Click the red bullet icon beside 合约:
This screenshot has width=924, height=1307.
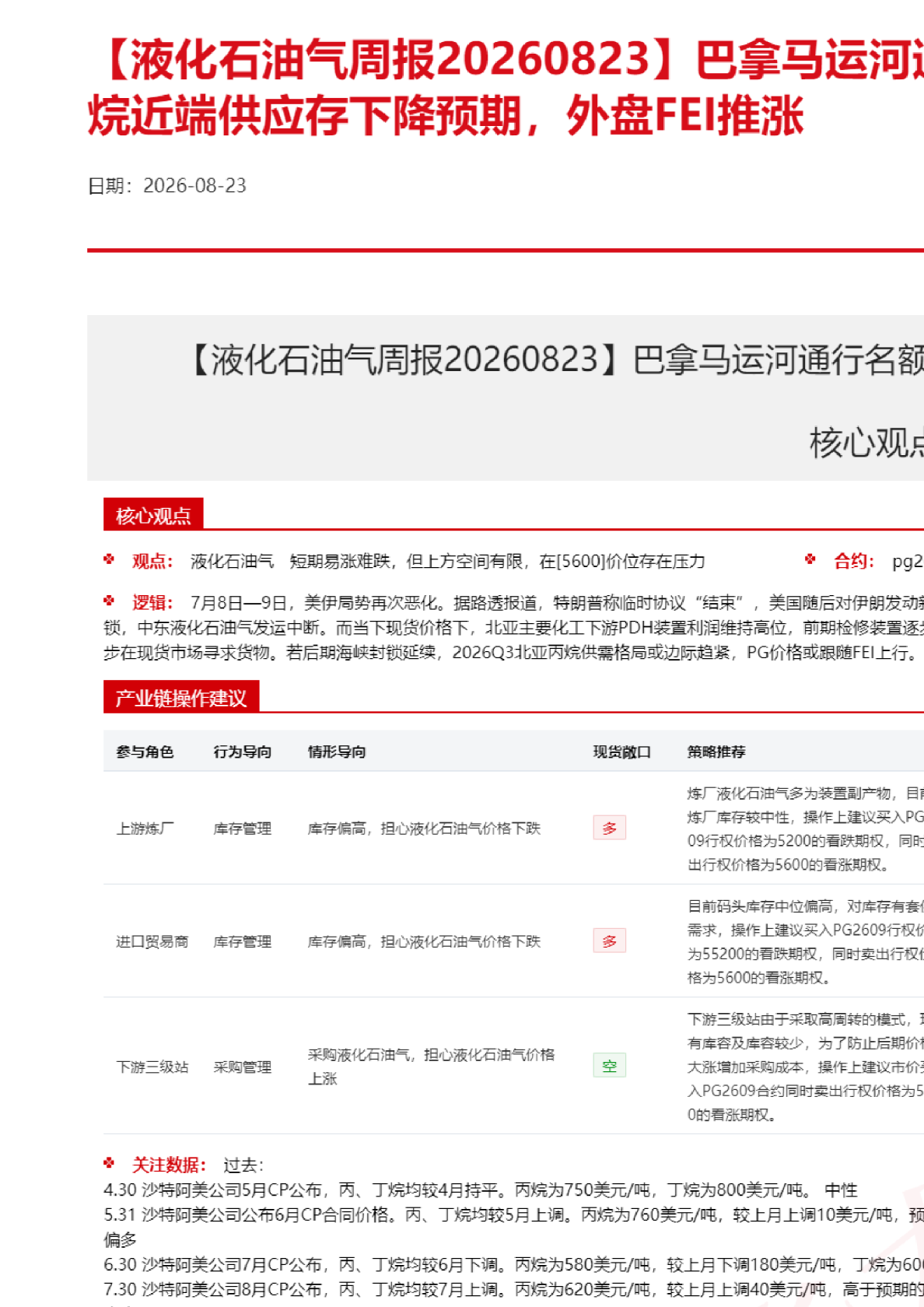coord(810,559)
